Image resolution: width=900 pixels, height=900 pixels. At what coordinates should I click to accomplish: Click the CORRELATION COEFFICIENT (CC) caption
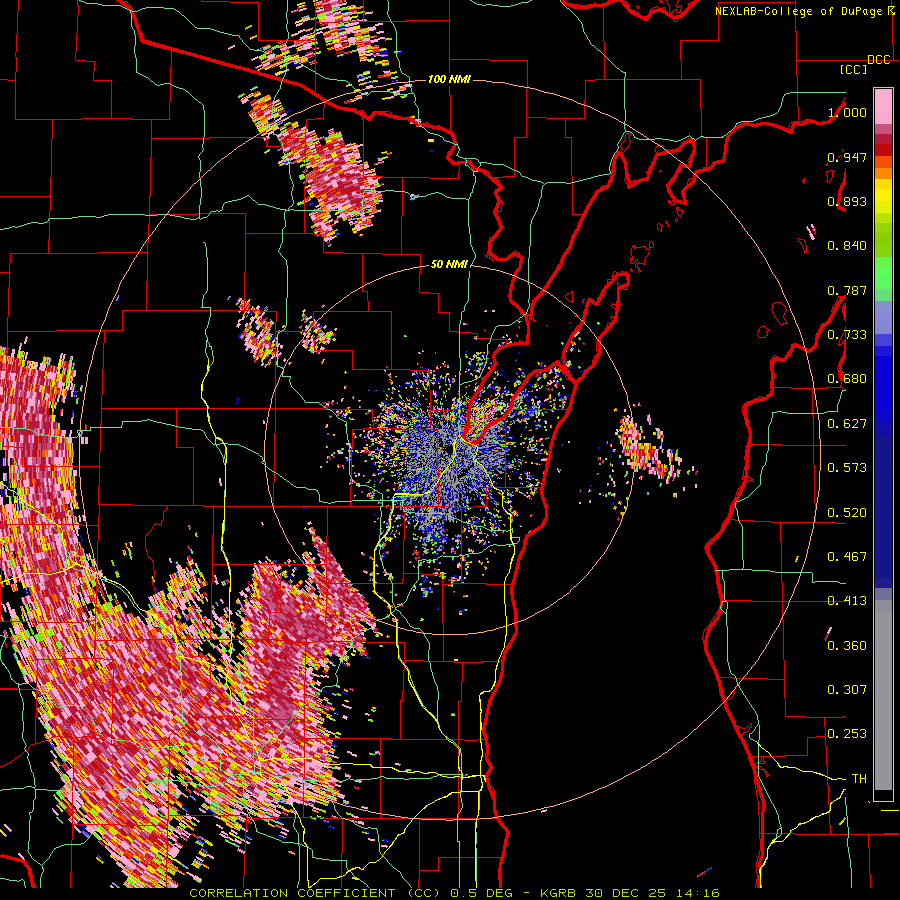[315, 893]
